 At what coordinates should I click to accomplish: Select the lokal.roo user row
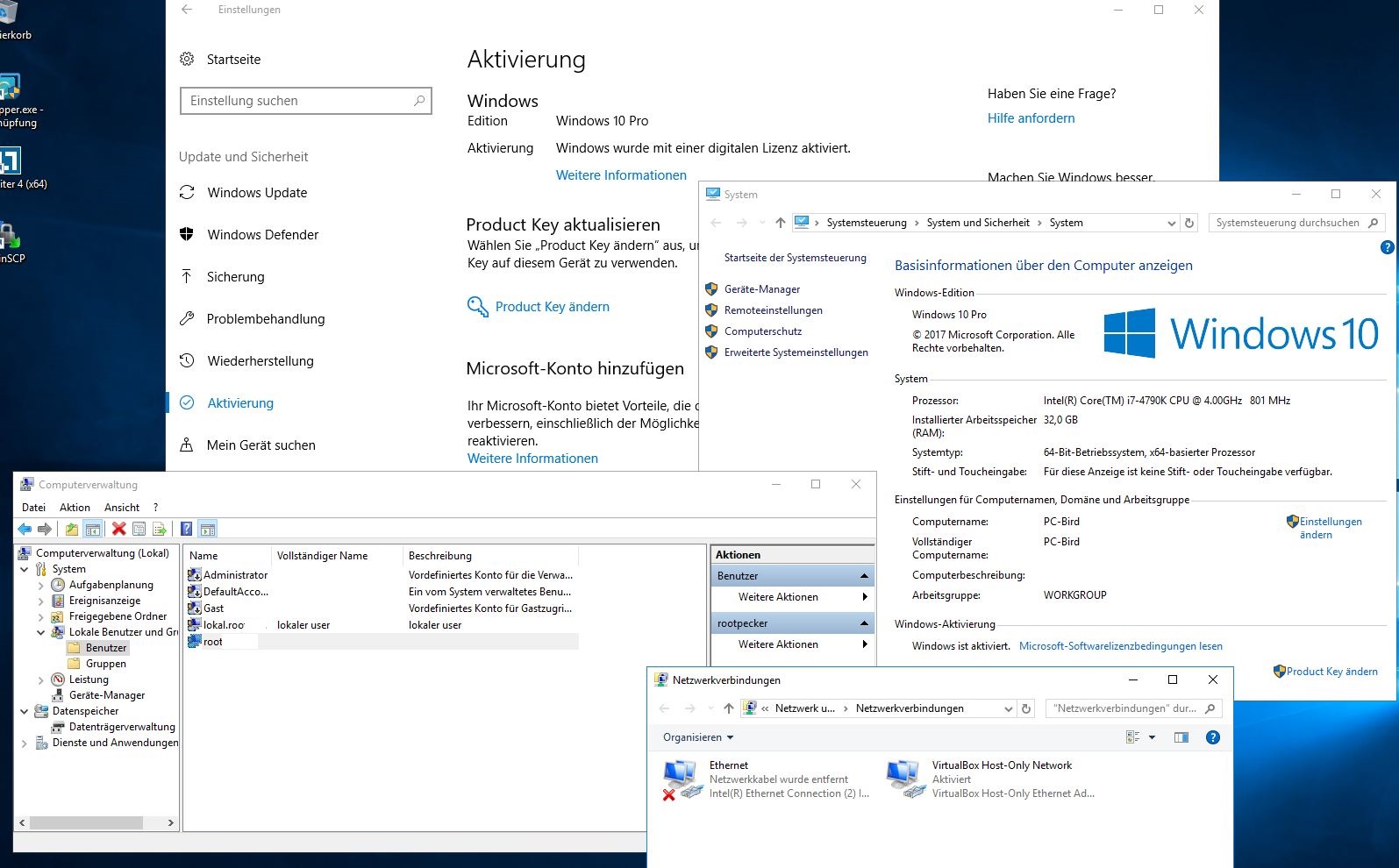(382, 625)
